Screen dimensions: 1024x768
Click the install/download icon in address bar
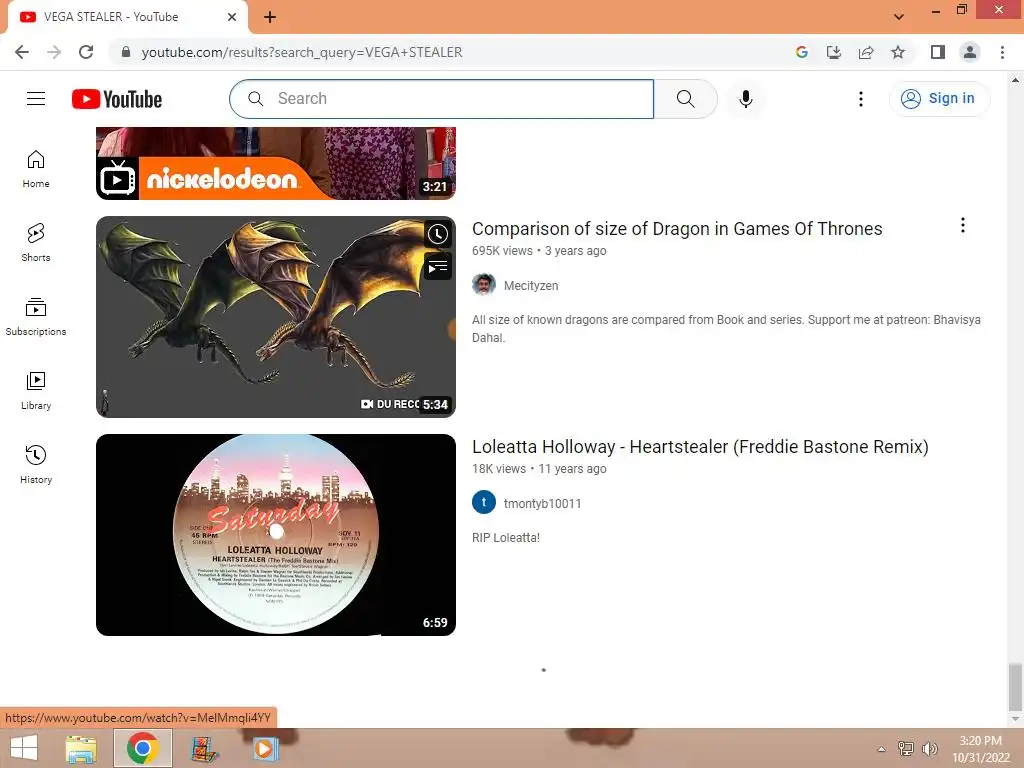834,52
